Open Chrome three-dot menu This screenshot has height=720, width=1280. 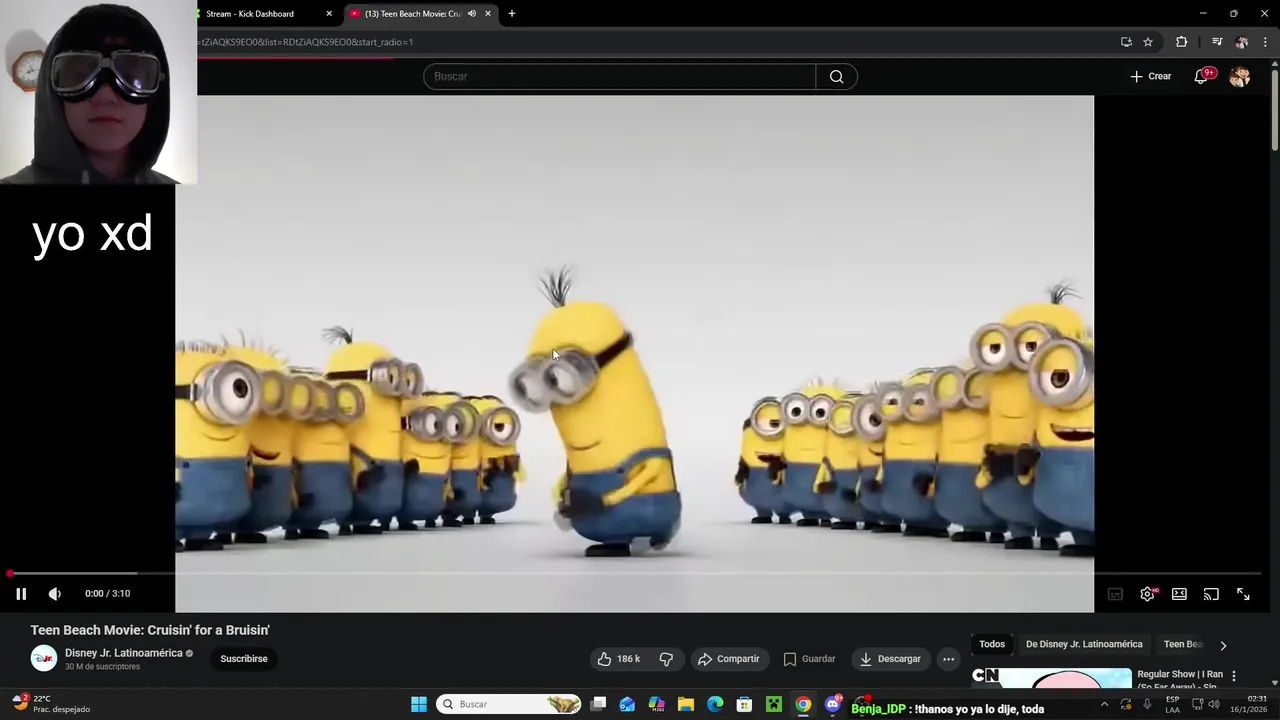click(x=1265, y=42)
